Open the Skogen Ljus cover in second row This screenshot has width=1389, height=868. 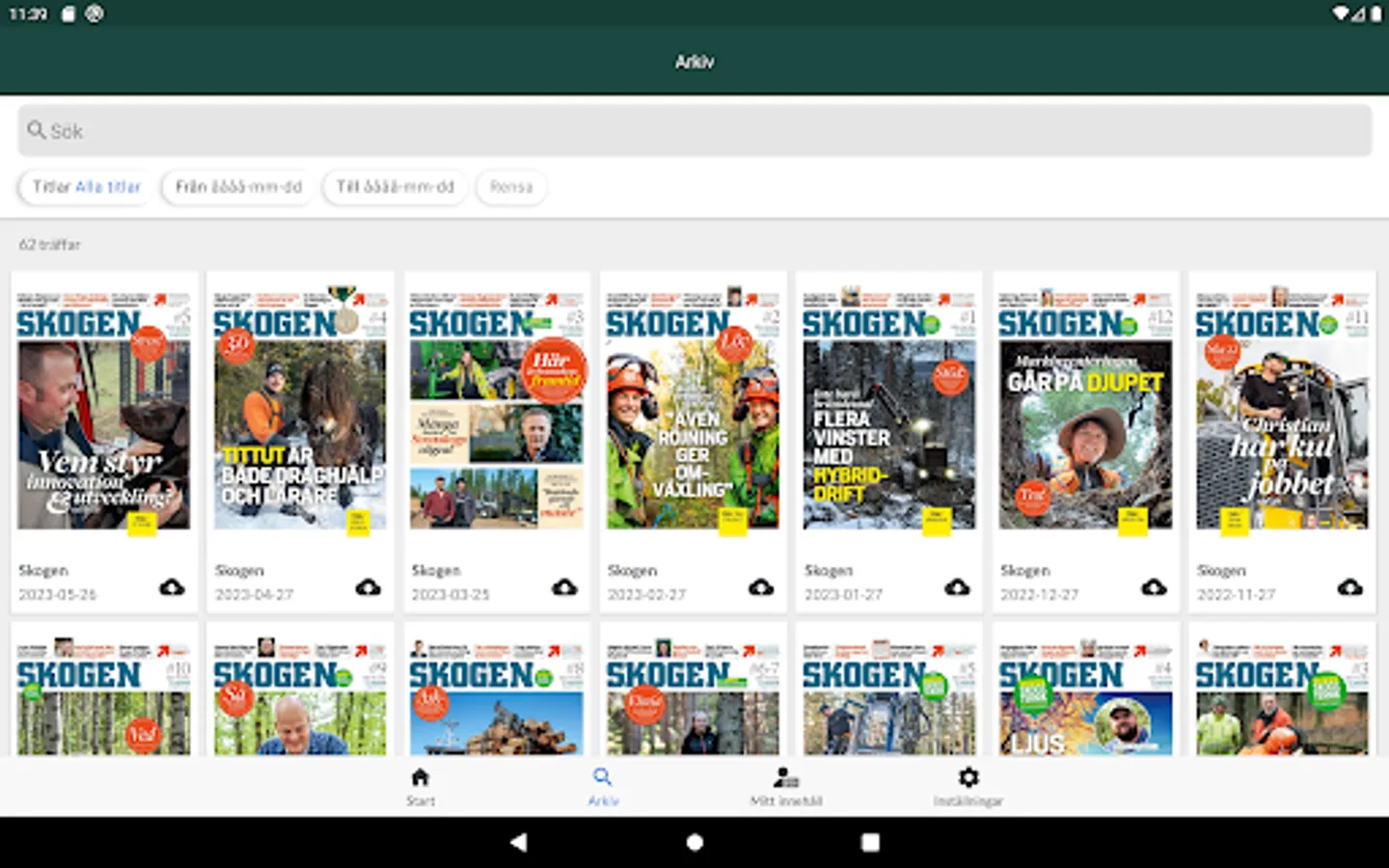pos(1086,695)
